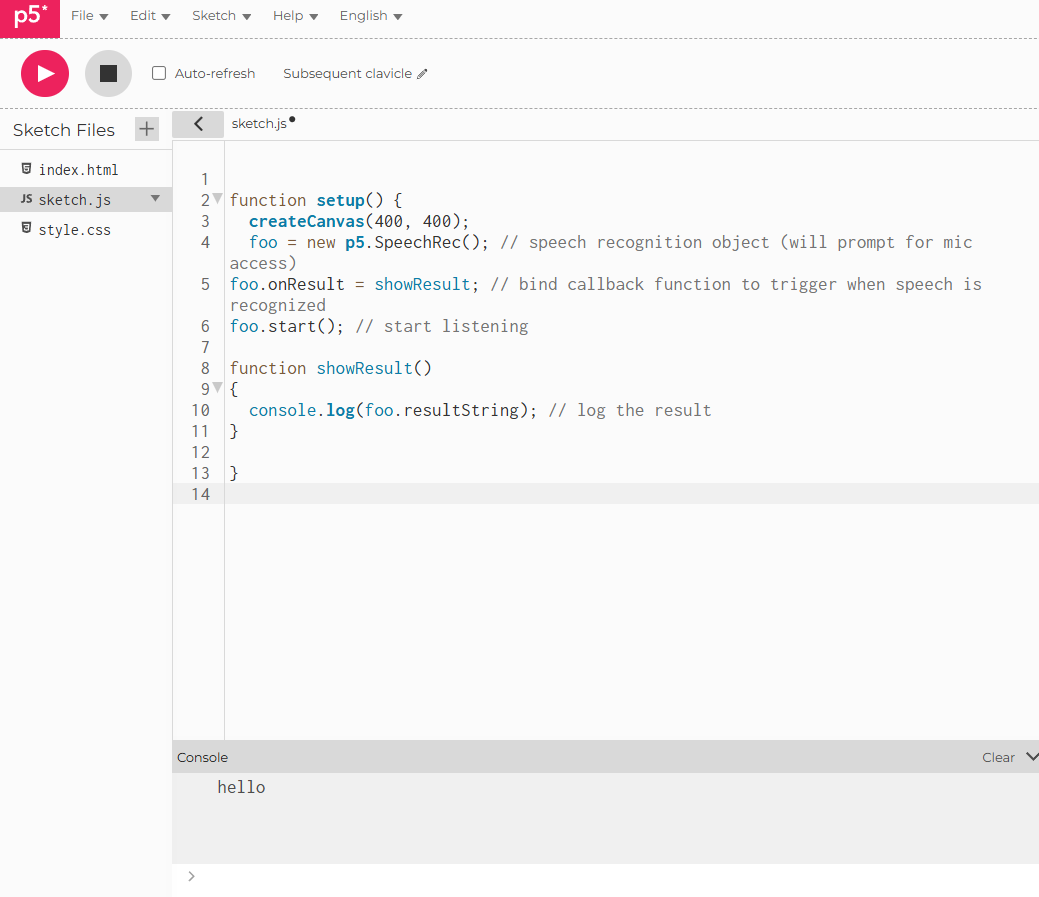Click the sketch name Subsequent clavicle

coord(347,74)
